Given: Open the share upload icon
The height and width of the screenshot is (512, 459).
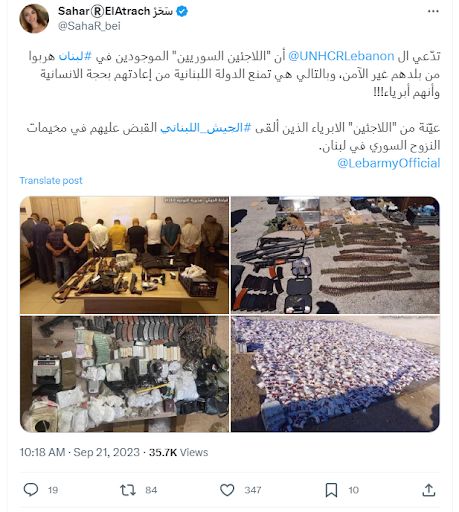Looking at the screenshot, I should click(429, 490).
